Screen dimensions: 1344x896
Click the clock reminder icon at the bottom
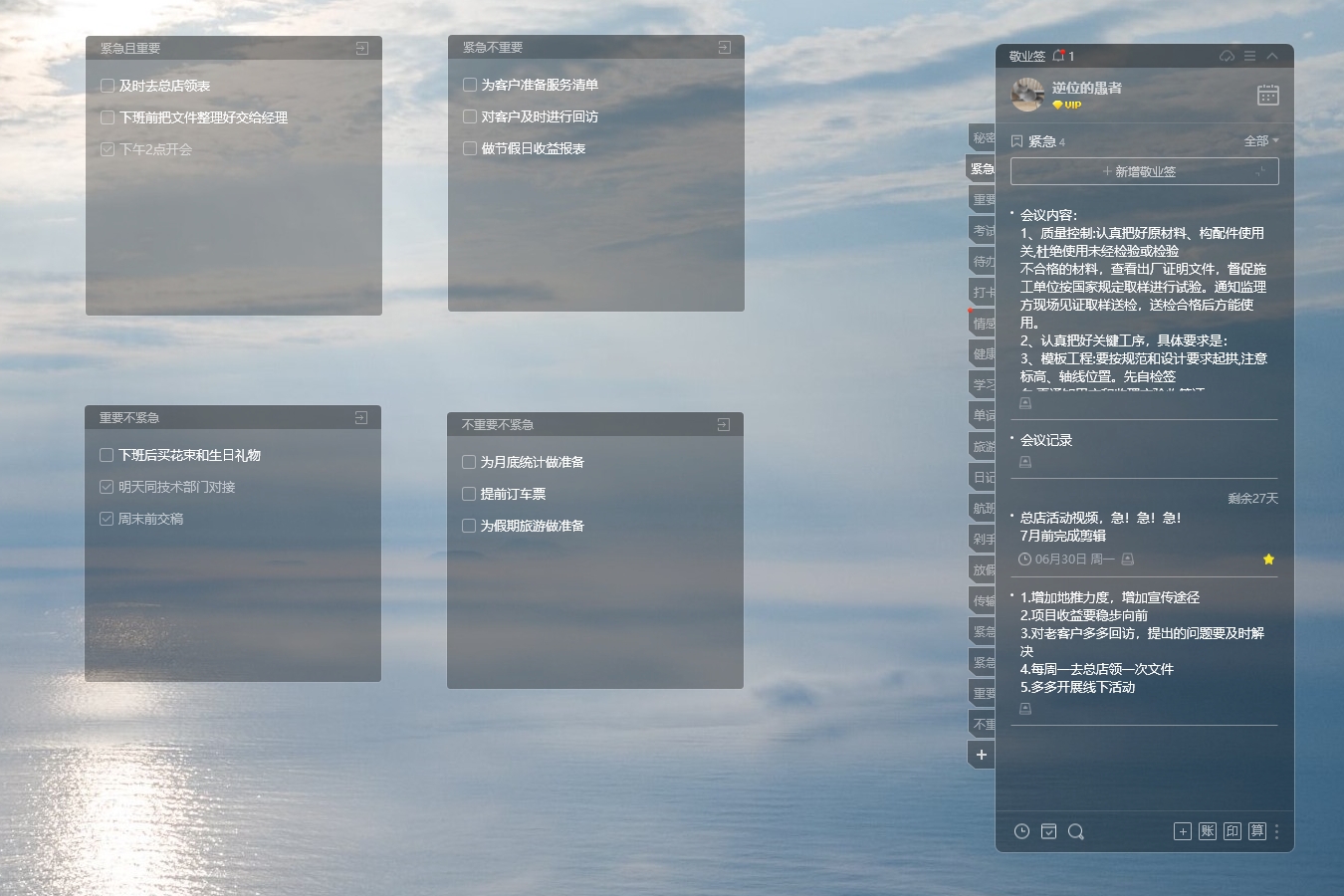point(1021,831)
